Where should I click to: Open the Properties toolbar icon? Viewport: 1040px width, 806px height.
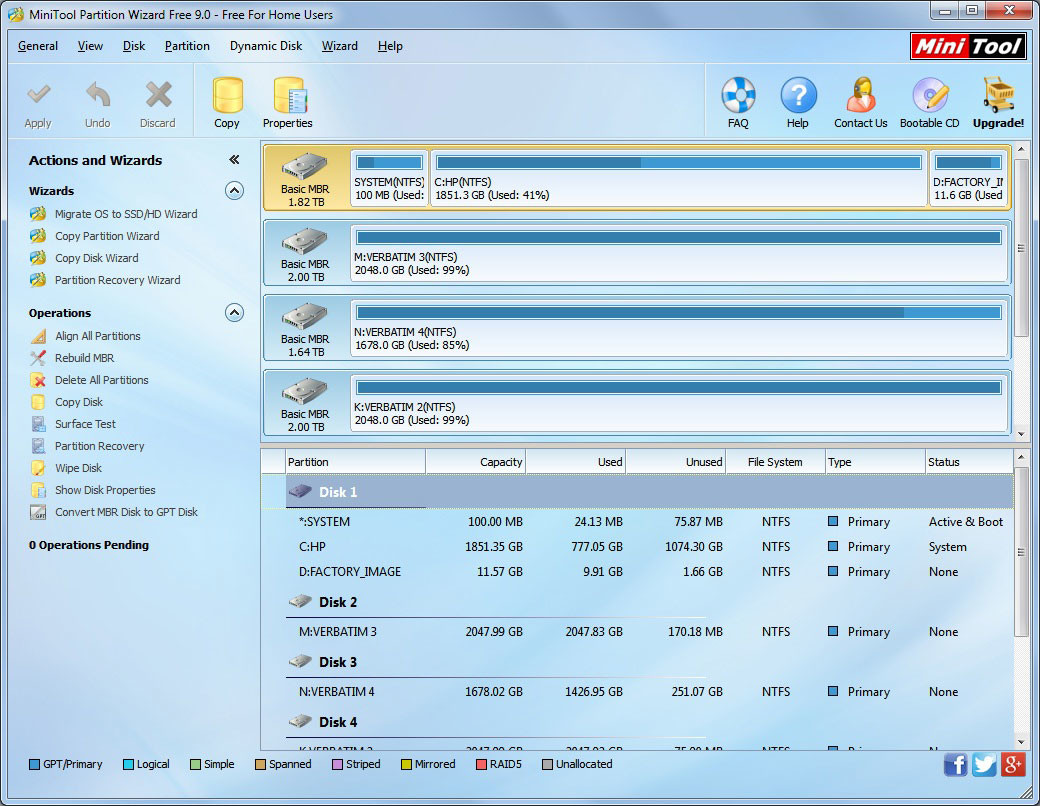[x=288, y=102]
